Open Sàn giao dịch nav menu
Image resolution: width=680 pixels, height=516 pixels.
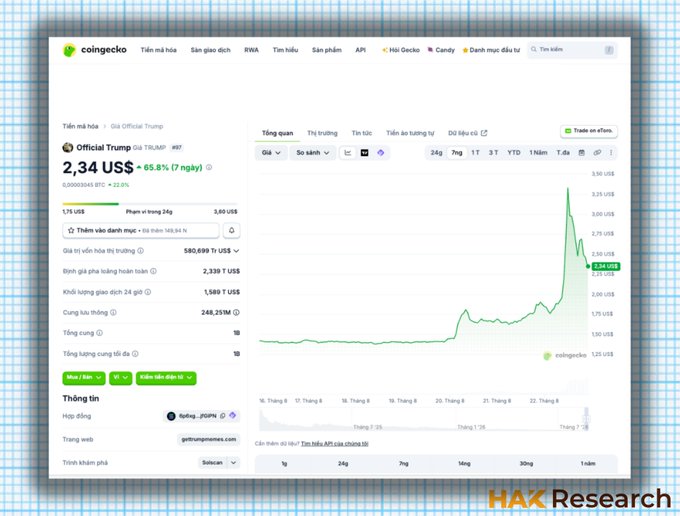210,50
